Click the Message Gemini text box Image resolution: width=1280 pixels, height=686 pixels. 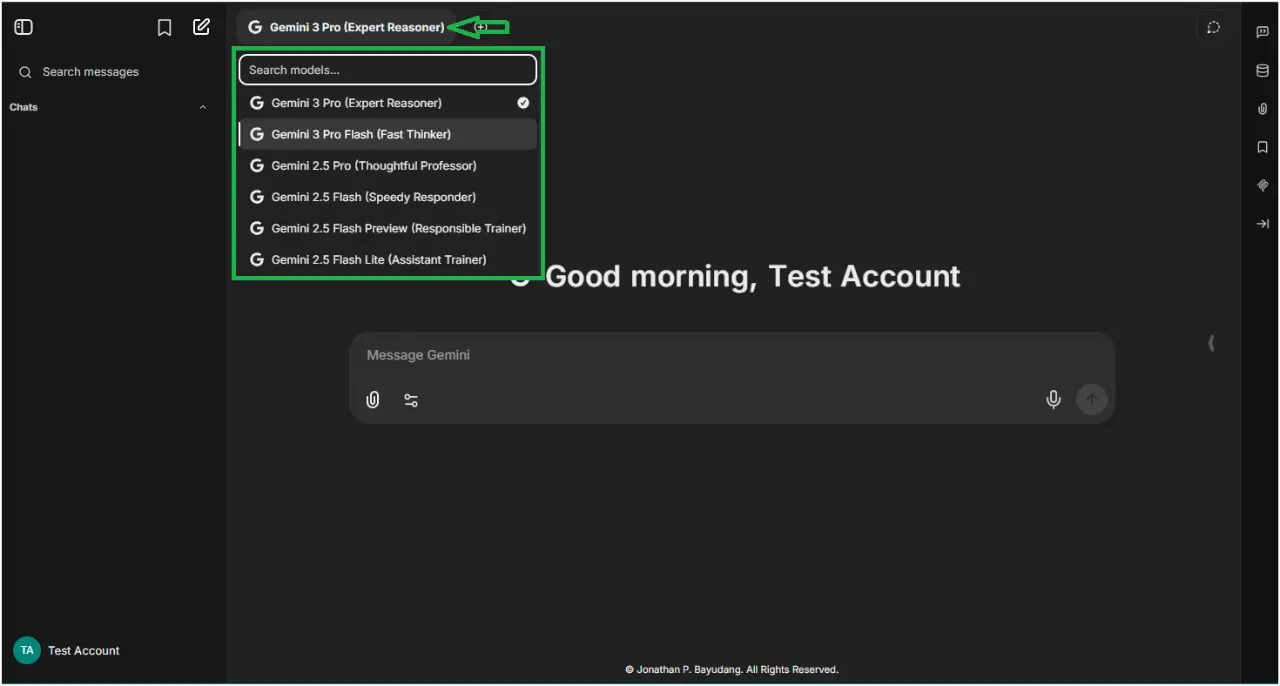click(731, 355)
